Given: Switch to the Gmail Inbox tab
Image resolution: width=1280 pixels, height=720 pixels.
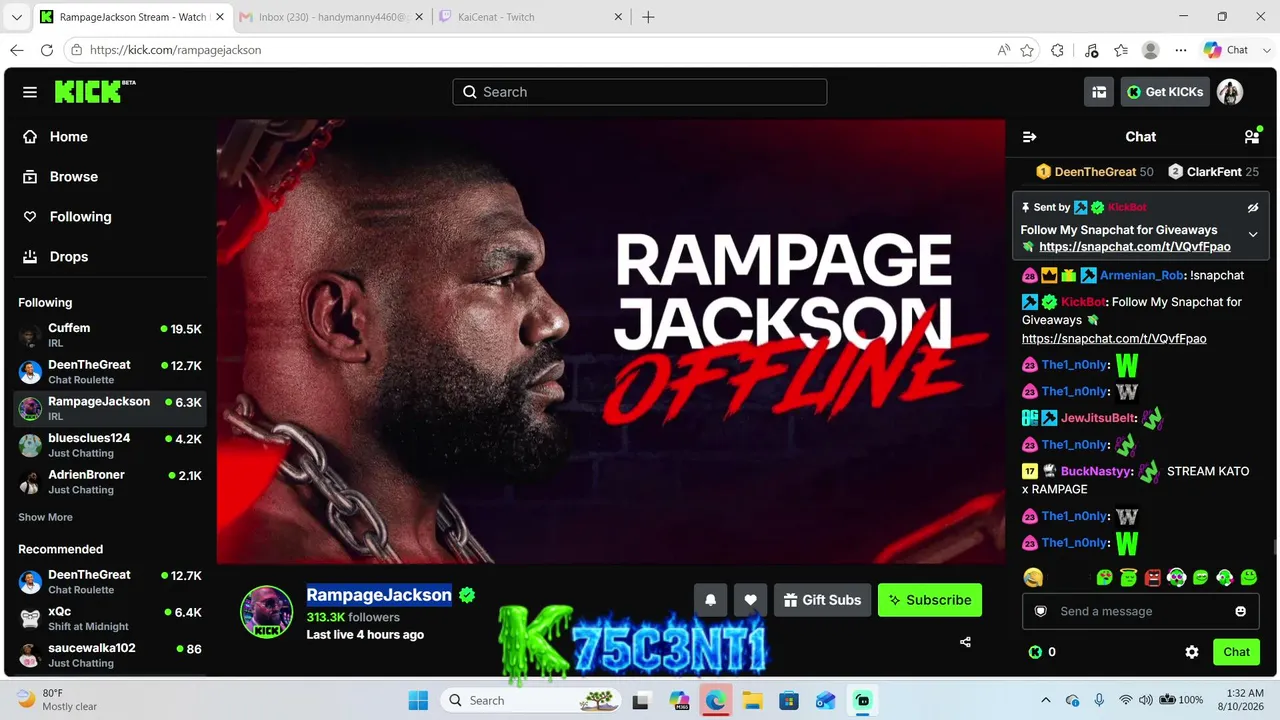Looking at the screenshot, I should [x=333, y=17].
